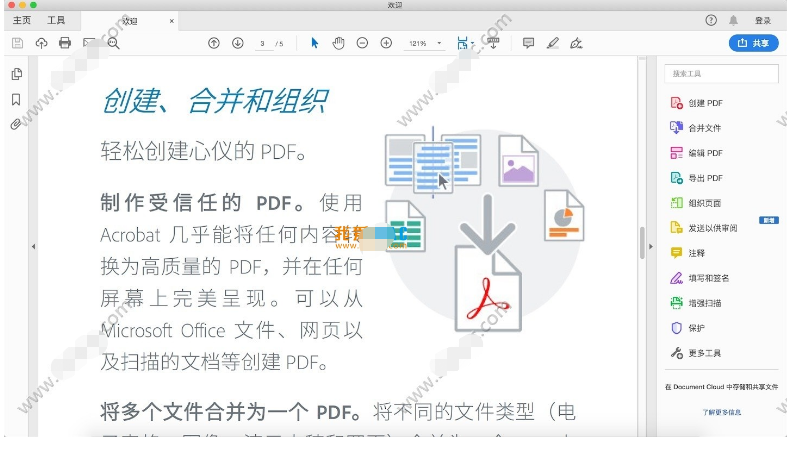
Task: Click the blue 共享 share button
Action: 753,43
